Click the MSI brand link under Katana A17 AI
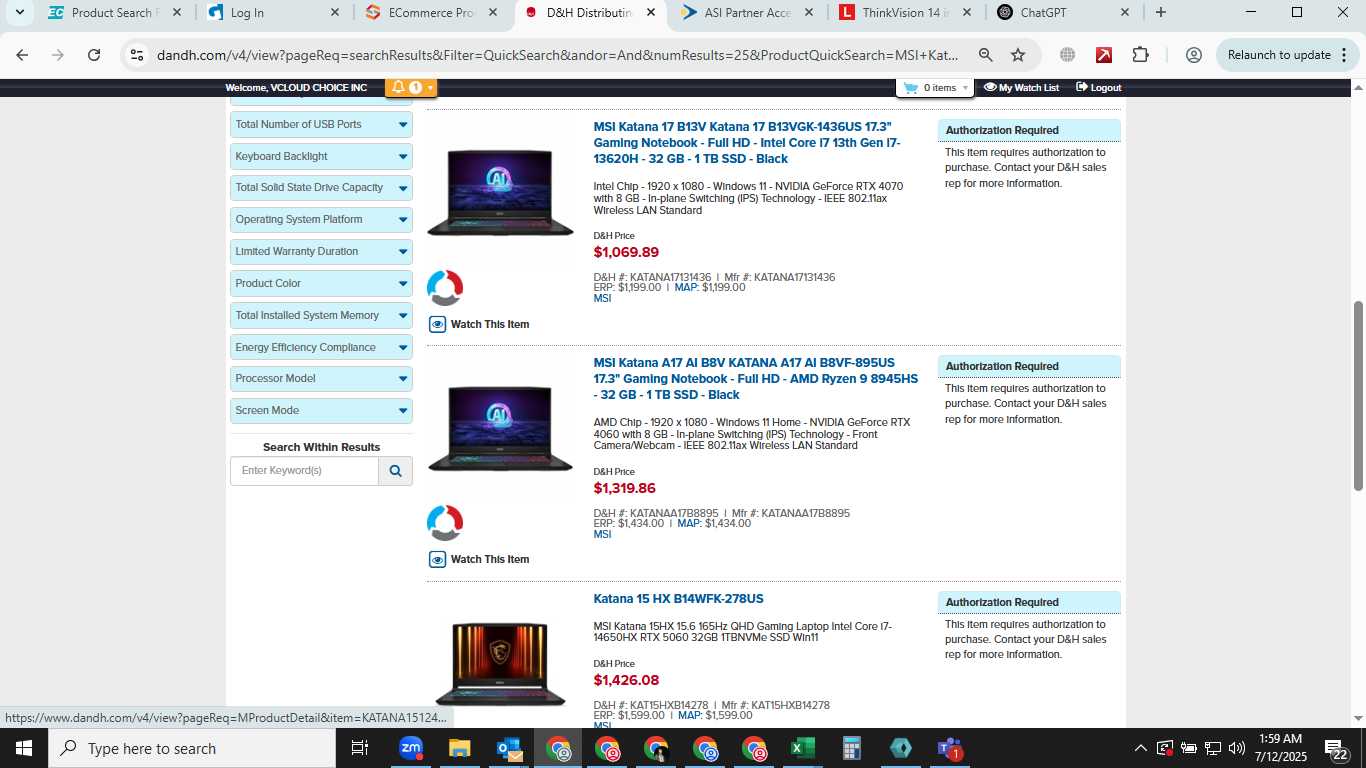1366x768 pixels. tap(602, 535)
